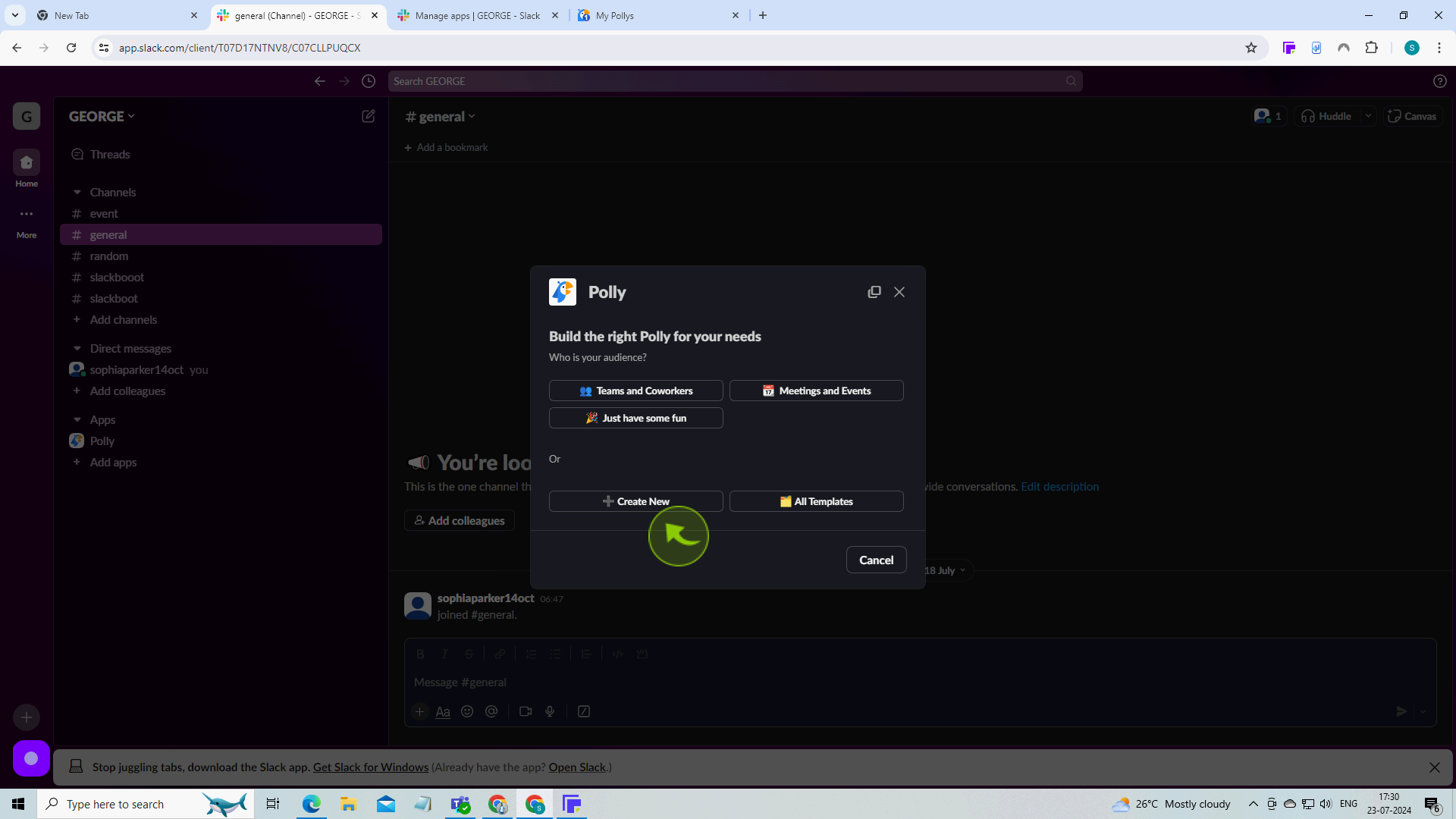The image size is (1456, 819).
Task: Click the GEORGE workspace G icon
Action: 27,116
